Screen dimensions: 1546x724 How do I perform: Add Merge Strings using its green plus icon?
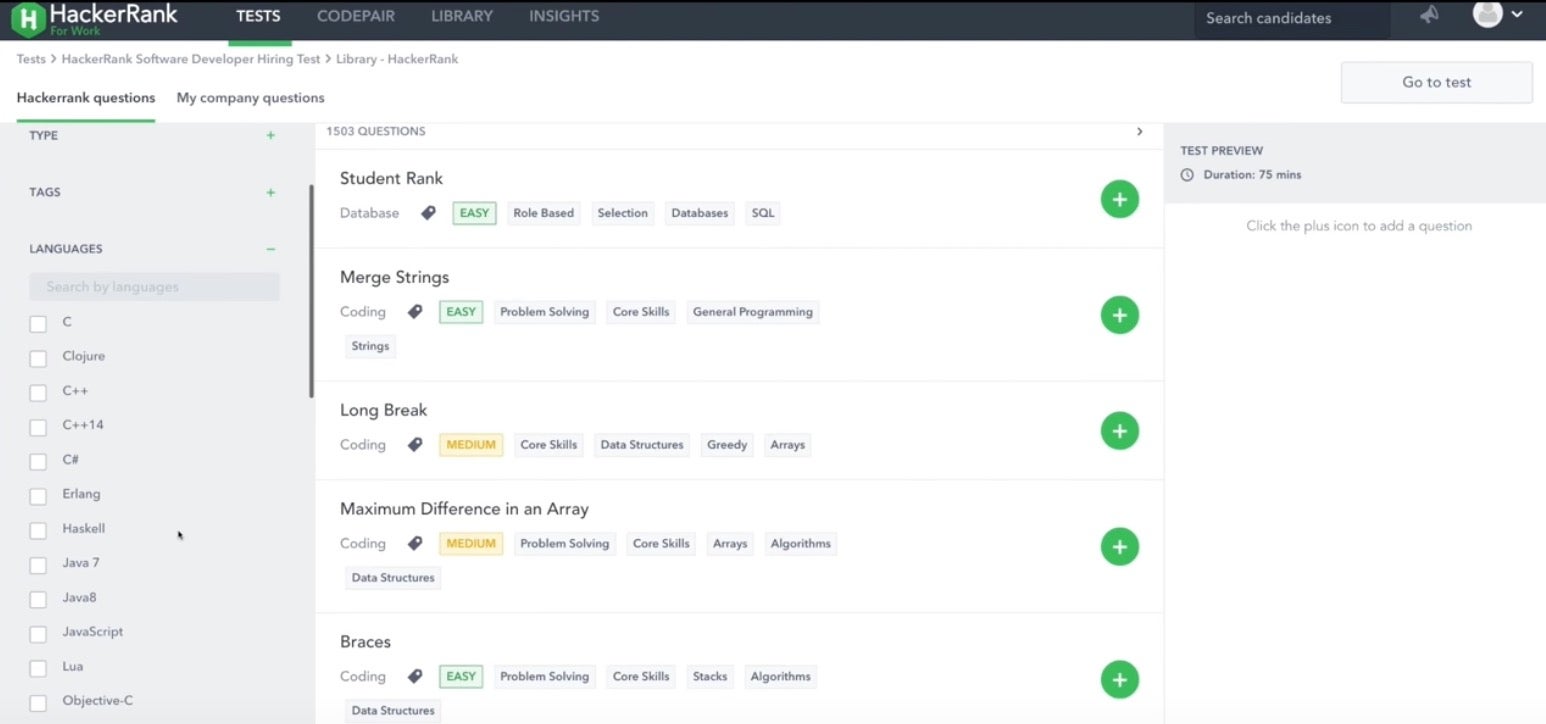[x=1119, y=314]
